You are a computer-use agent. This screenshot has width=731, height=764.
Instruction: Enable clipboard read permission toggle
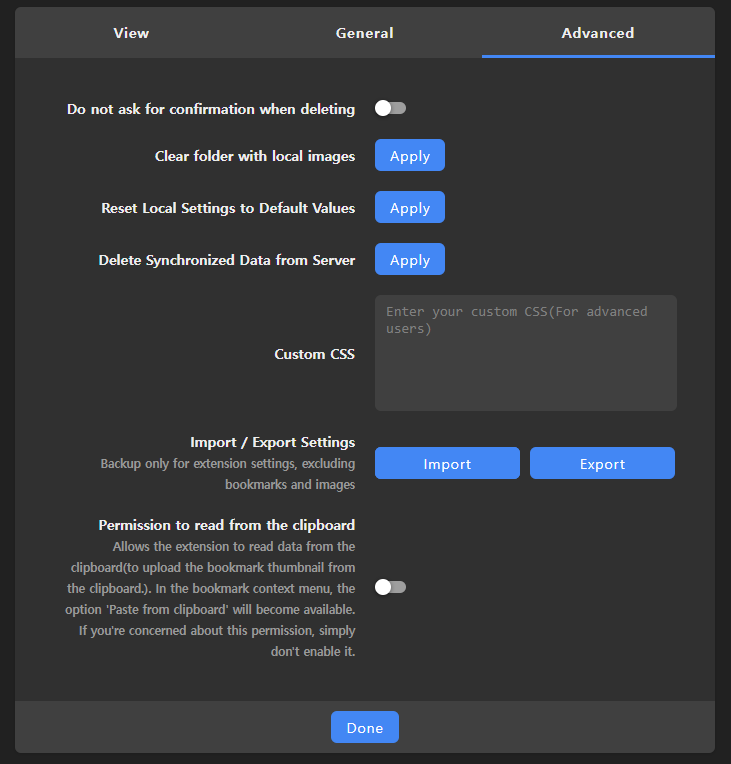click(x=390, y=587)
